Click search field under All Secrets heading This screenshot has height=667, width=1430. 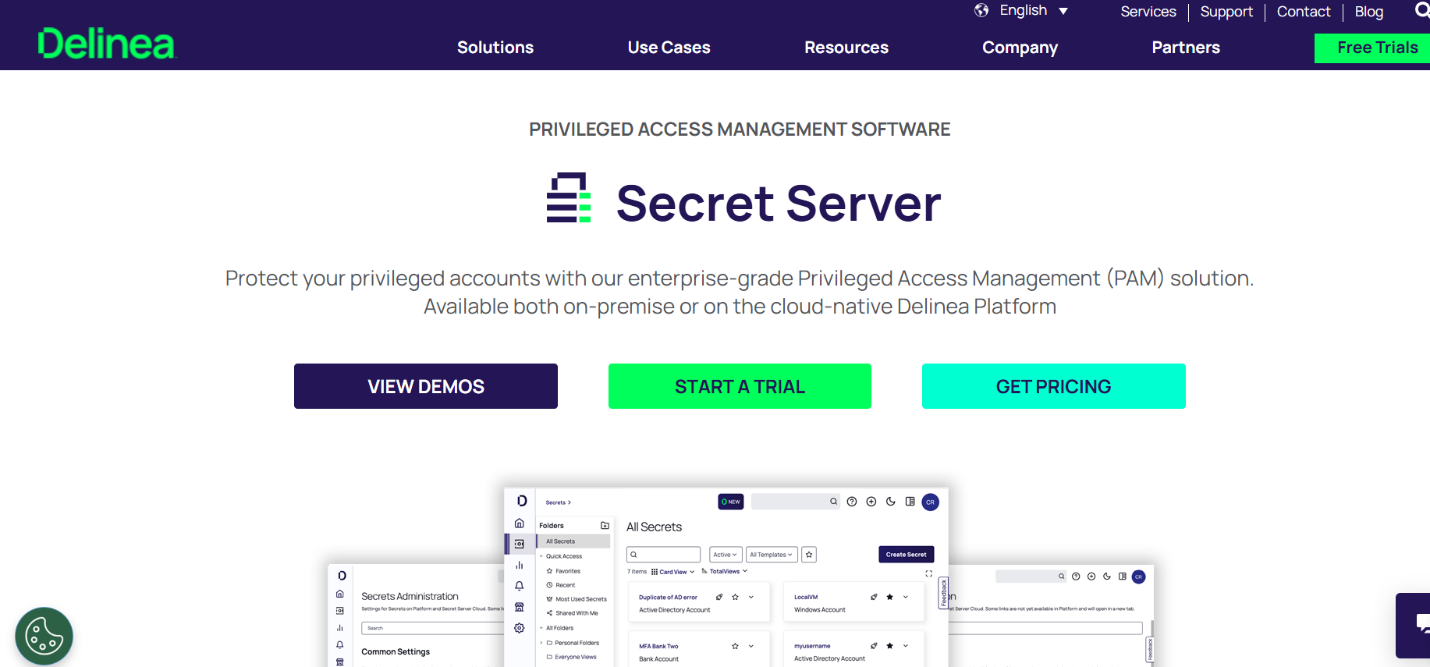point(663,554)
